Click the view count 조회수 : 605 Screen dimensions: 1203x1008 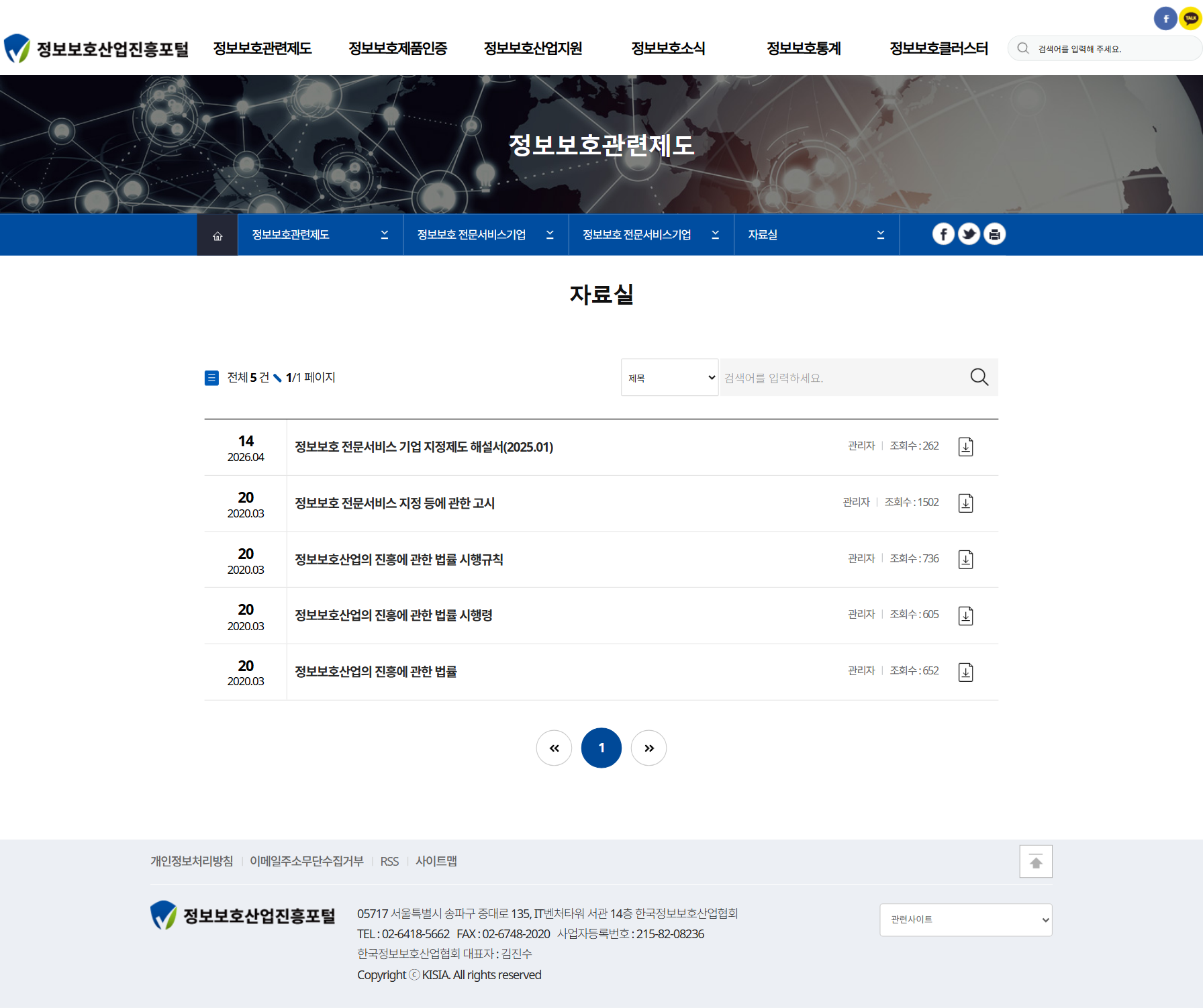914,614
